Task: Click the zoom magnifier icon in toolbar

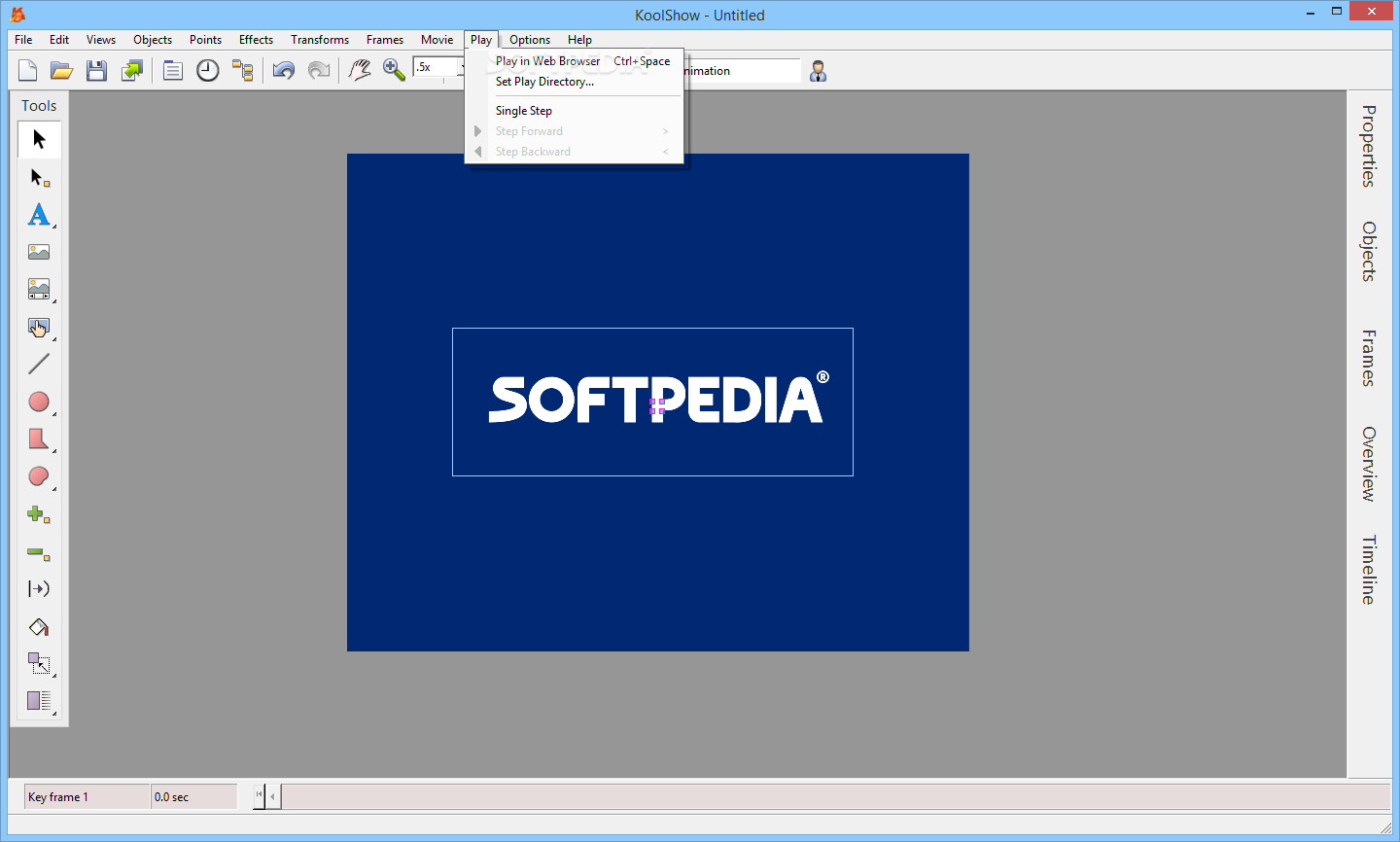Action: [394, 70]
